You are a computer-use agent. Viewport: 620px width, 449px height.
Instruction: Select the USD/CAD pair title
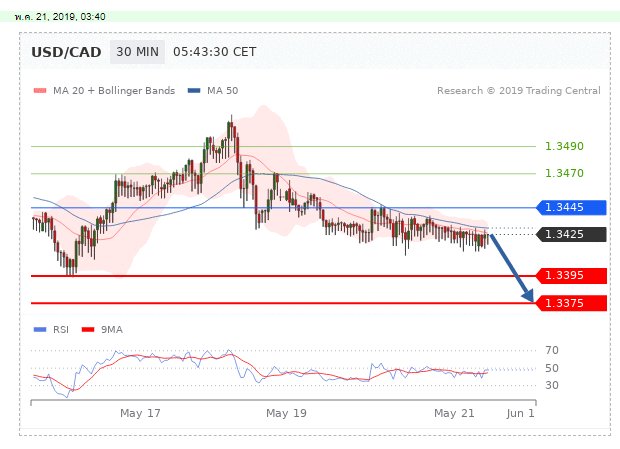(x=66, y=52)
